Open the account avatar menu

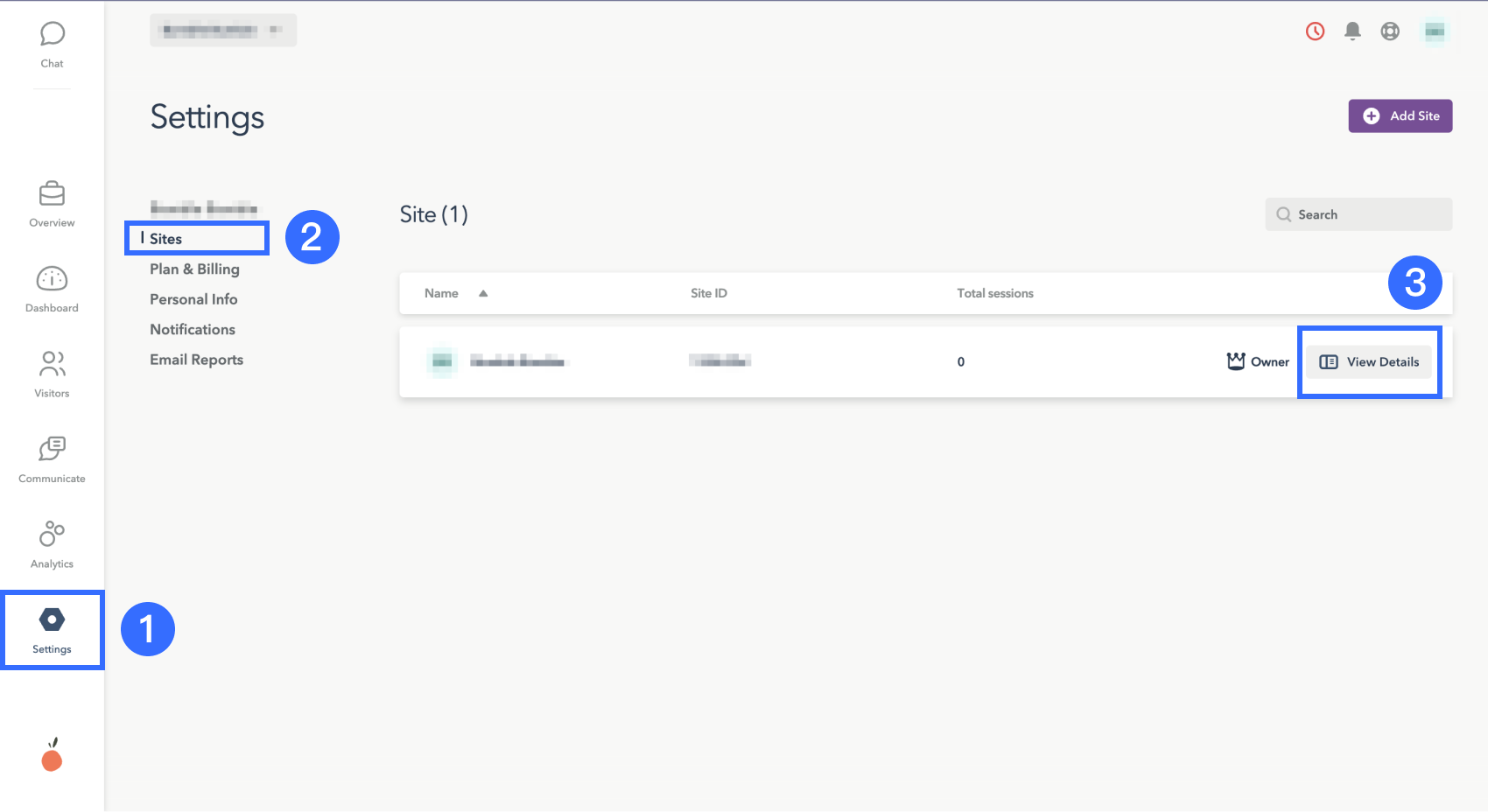coord(1434,31)
